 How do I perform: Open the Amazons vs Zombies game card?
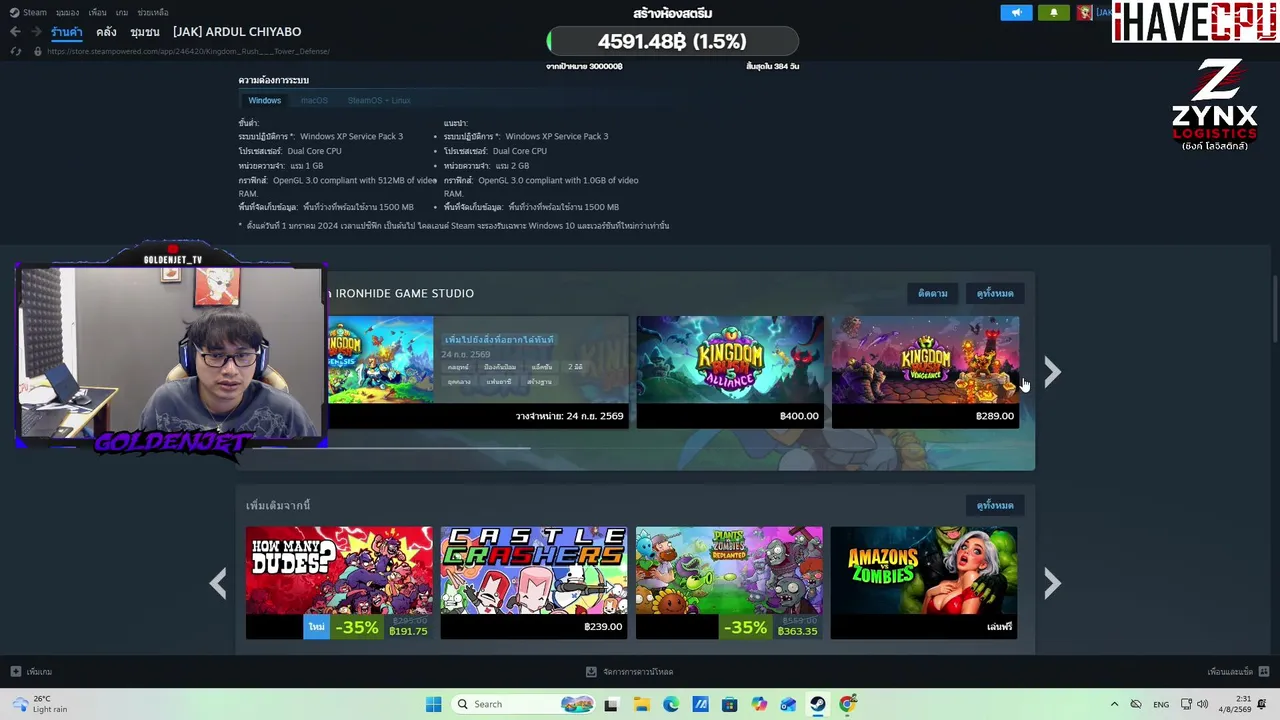[x=924, y=583]
